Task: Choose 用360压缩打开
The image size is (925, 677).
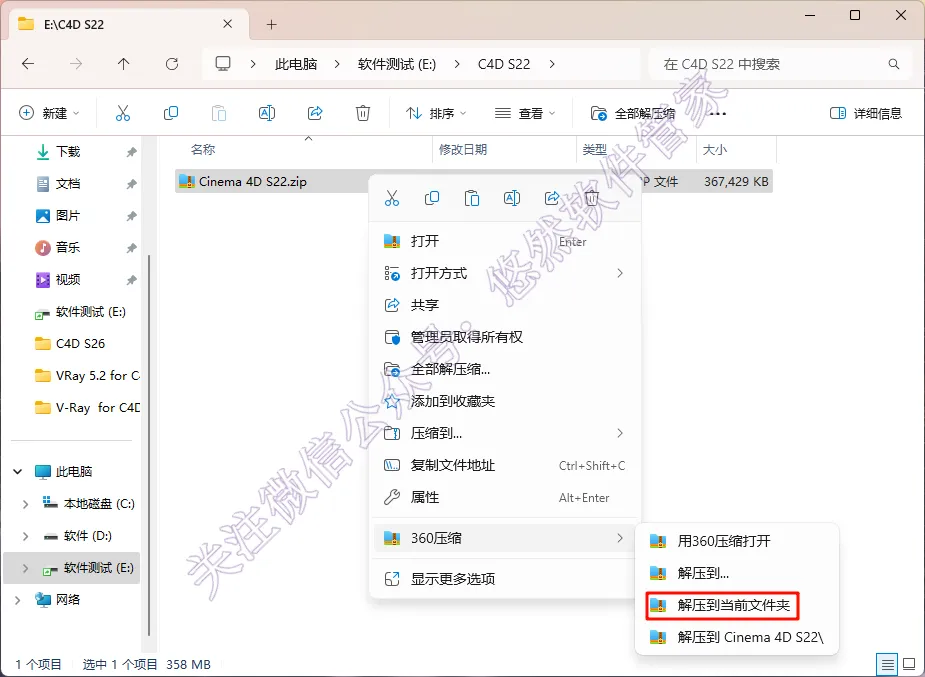Action: coord(737,541)
